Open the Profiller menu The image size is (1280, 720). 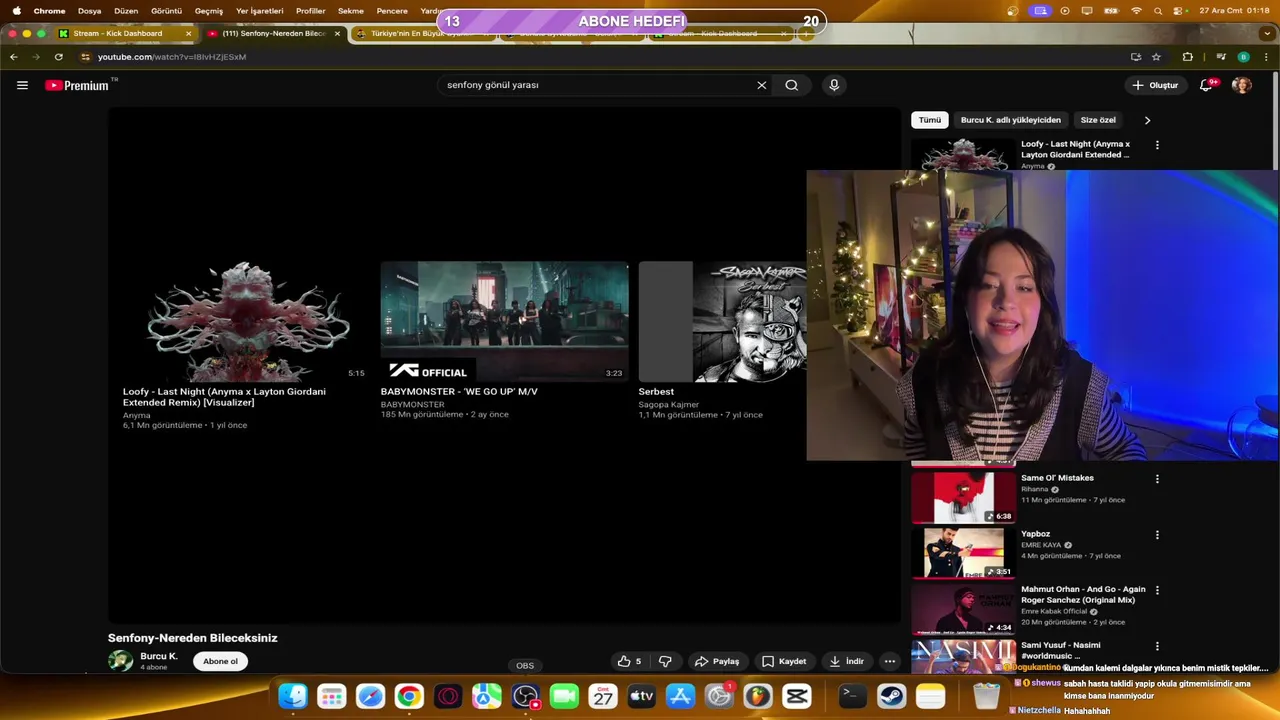[311, 11]
